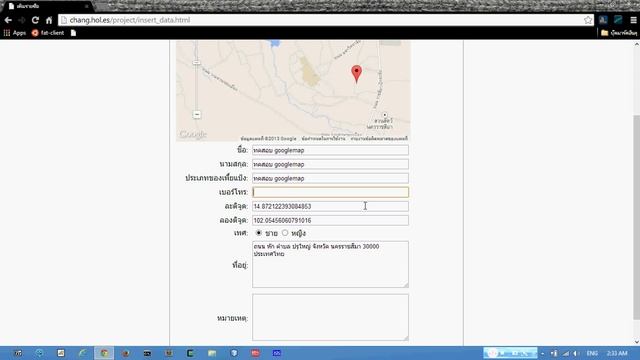Open the bookmarks folder on the right

[619, 33]
